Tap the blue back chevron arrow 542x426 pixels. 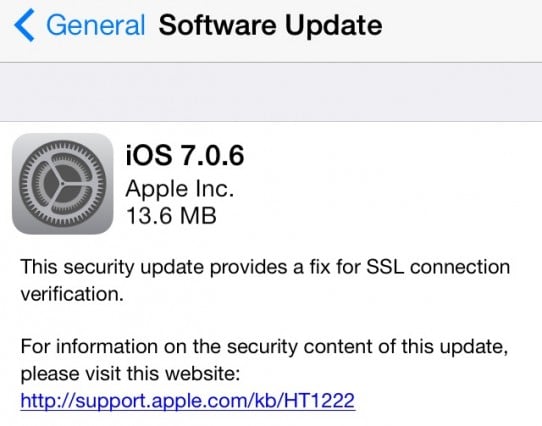(x=24, y=25)
